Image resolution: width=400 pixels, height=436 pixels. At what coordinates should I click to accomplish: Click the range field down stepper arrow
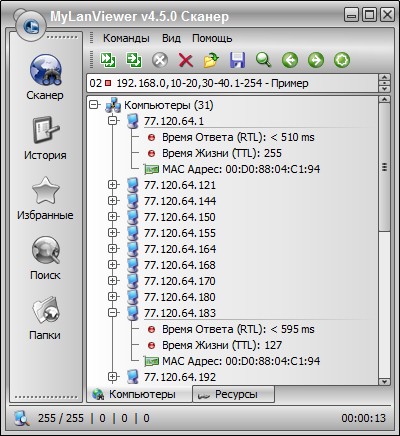click(x=384, y=88)
